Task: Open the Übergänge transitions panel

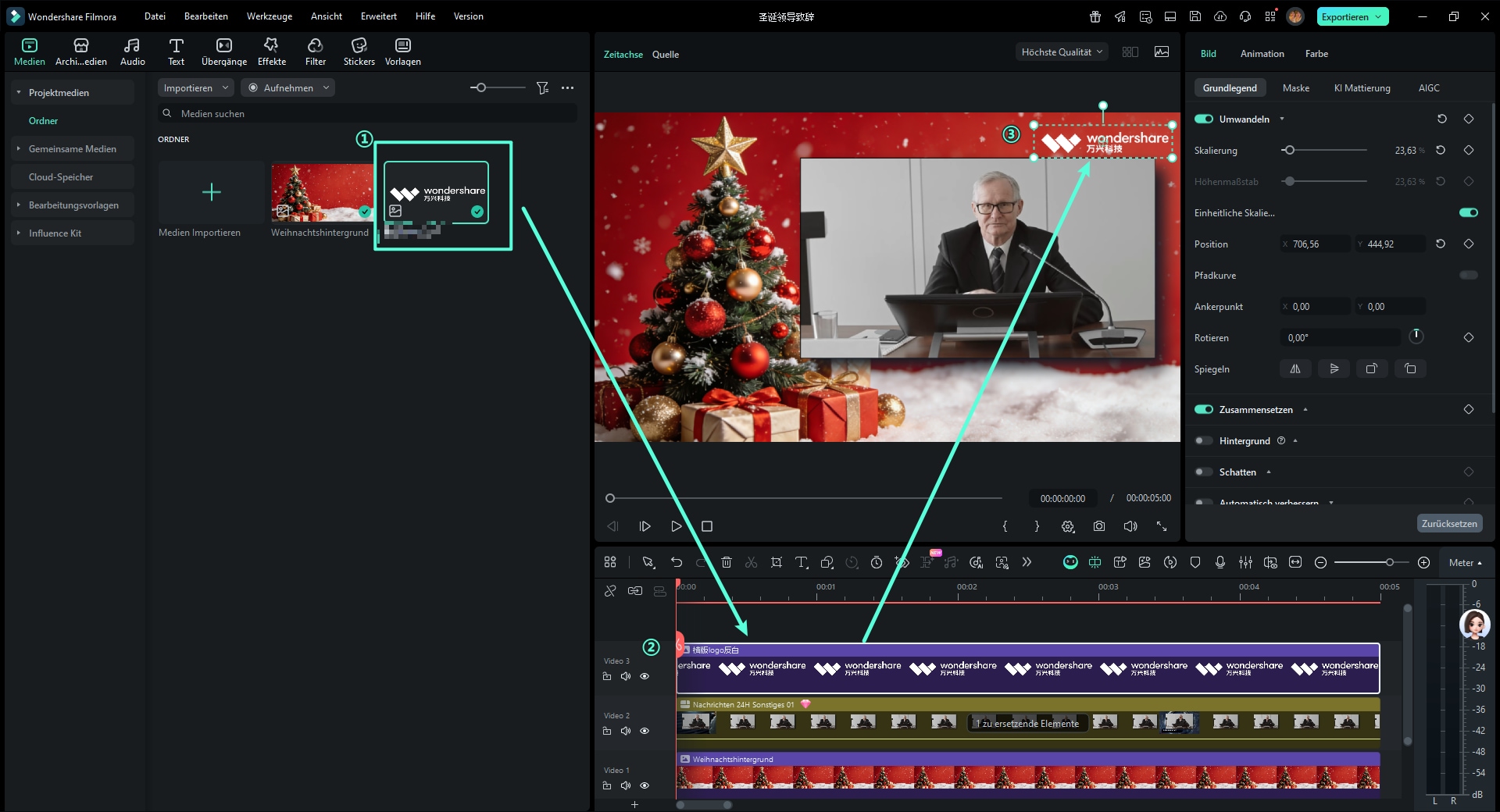Action: [x=223, y=52]
